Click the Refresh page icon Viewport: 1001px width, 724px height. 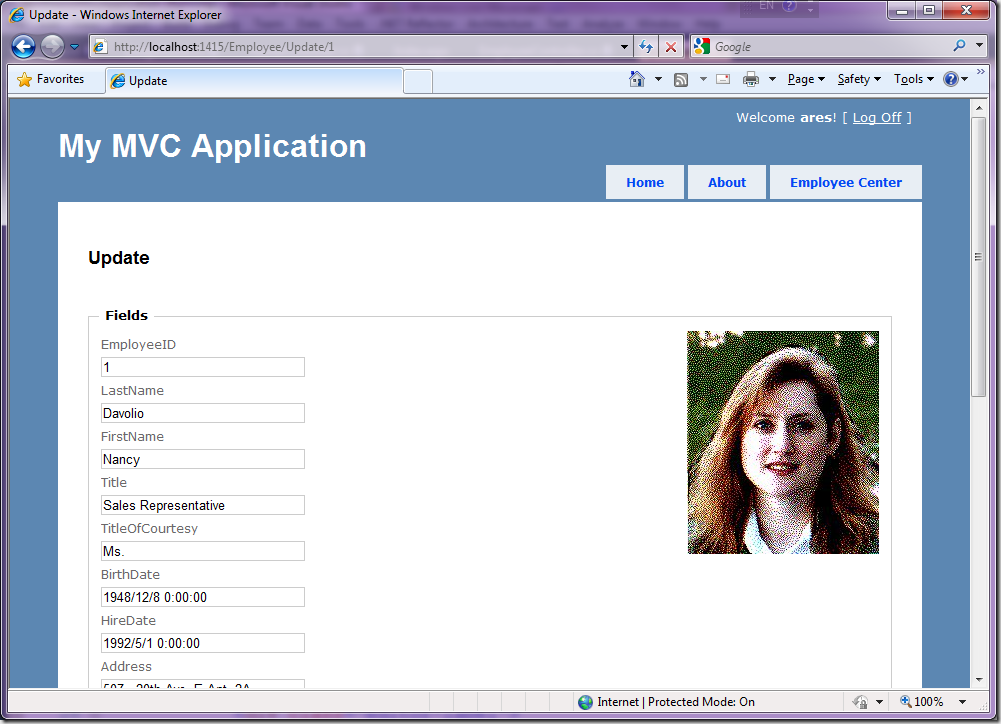coord(647,47)
